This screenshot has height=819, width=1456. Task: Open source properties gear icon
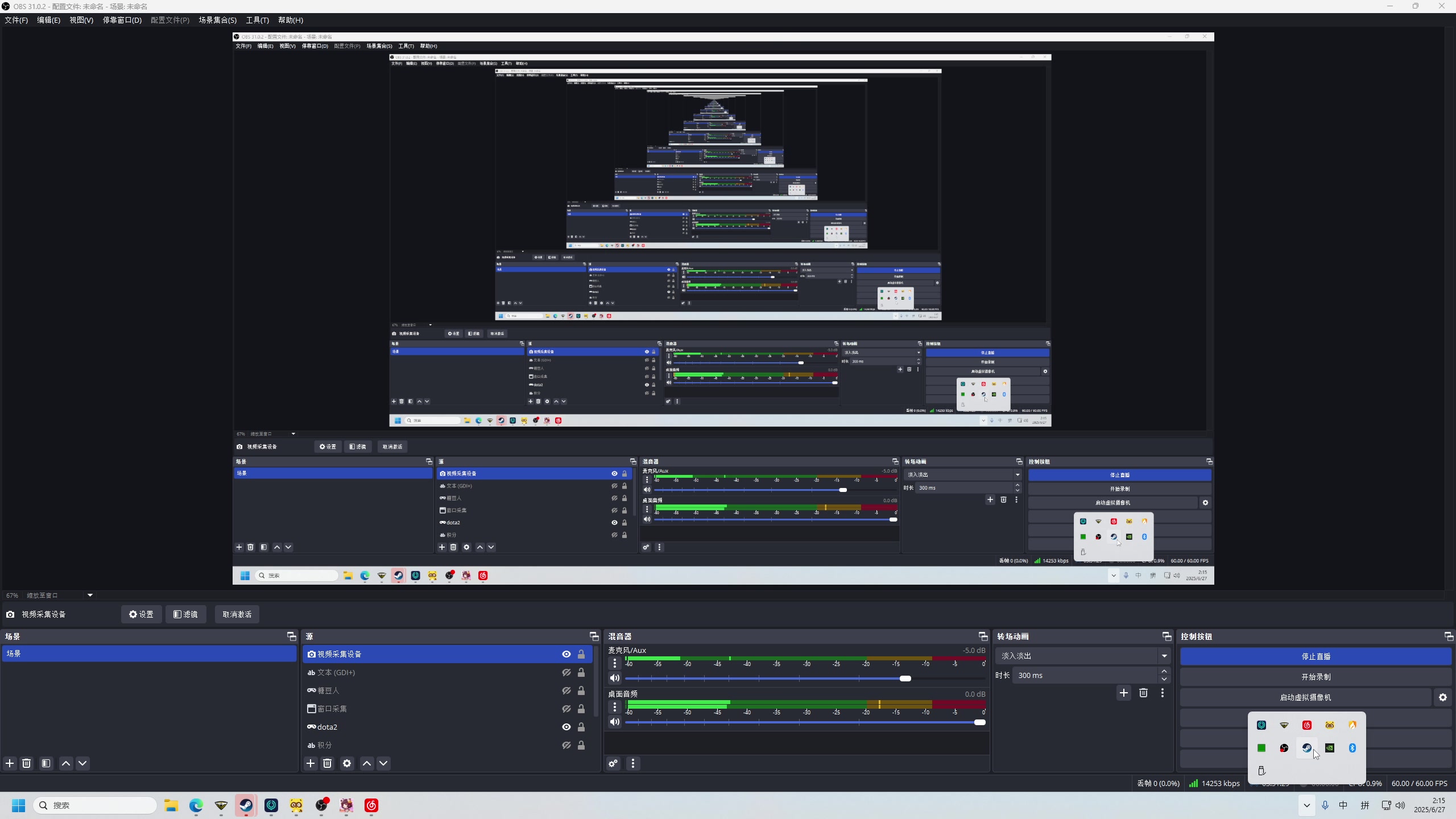tap(347, 763)
